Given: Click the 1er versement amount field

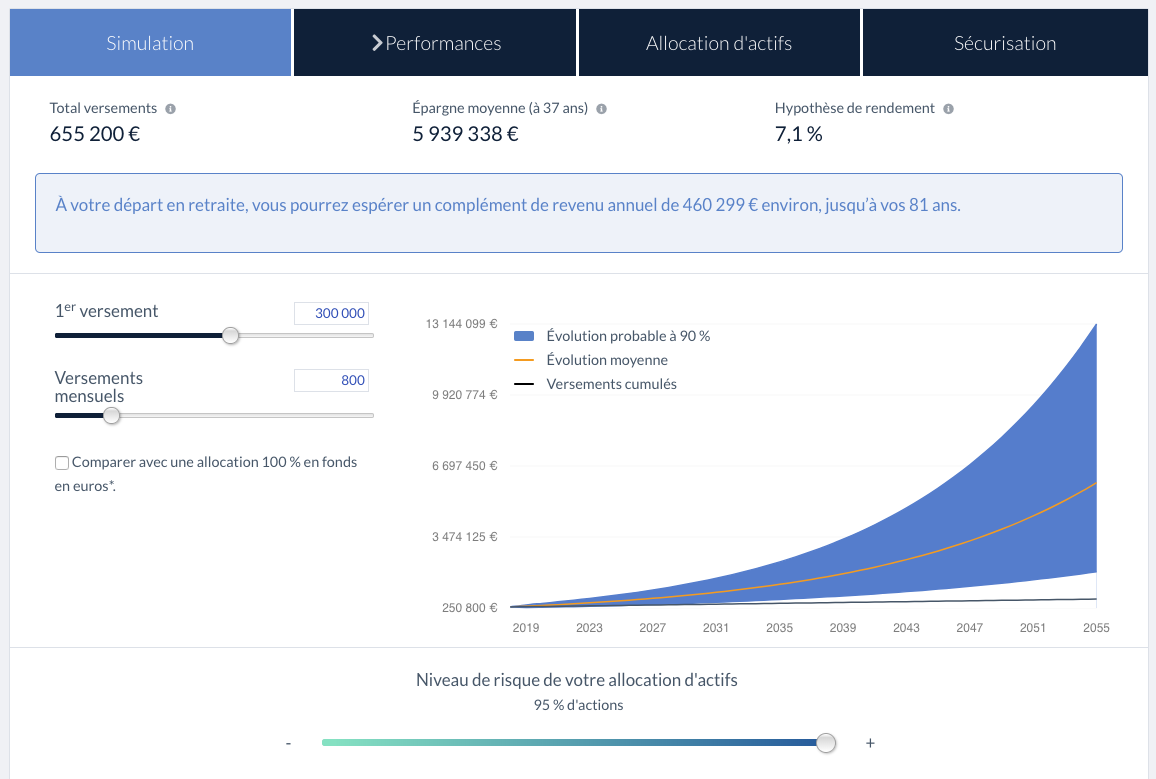Looking at the screenshot, I should coord(331,313).
